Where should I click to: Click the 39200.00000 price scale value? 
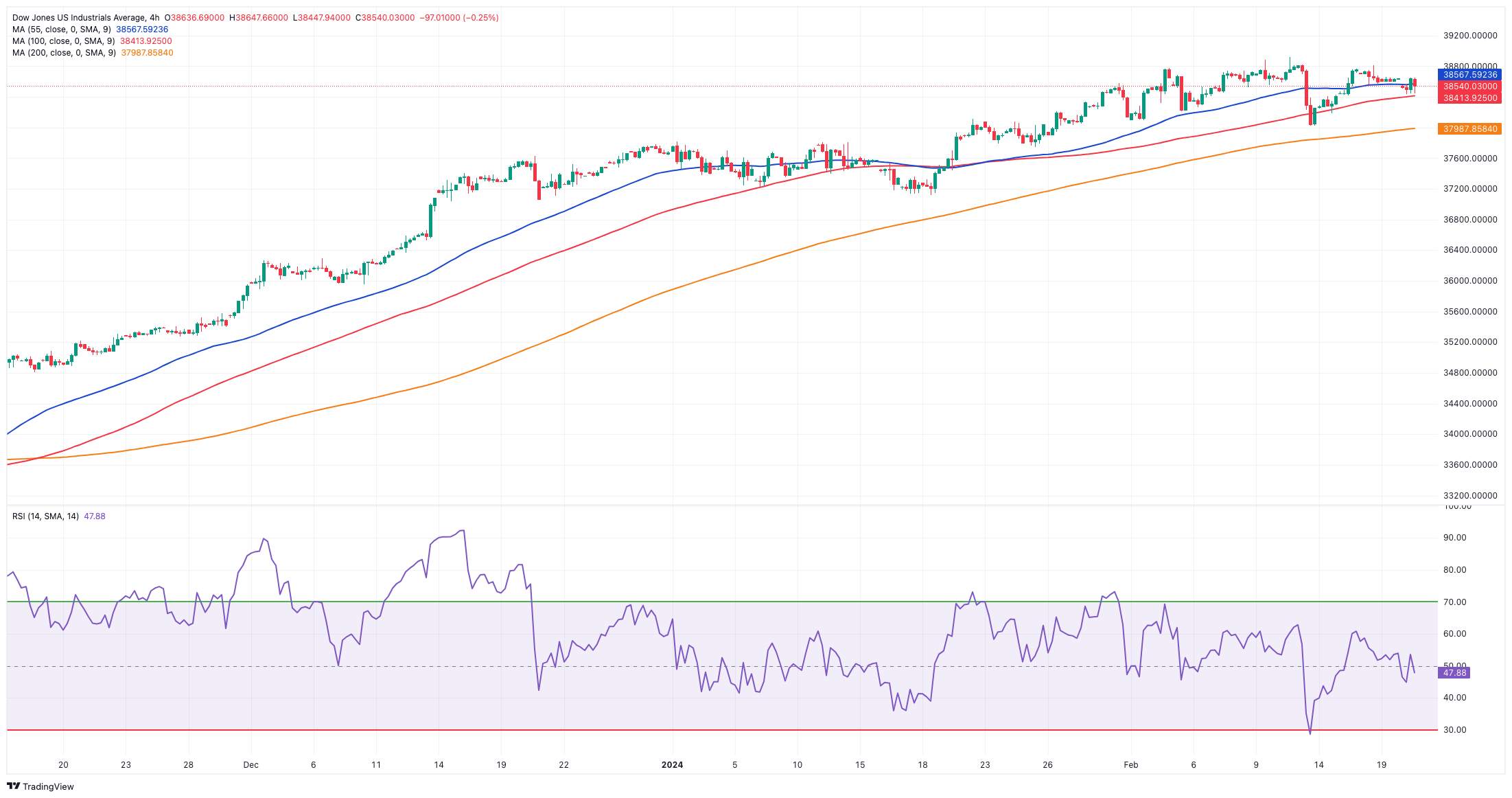1470,36
